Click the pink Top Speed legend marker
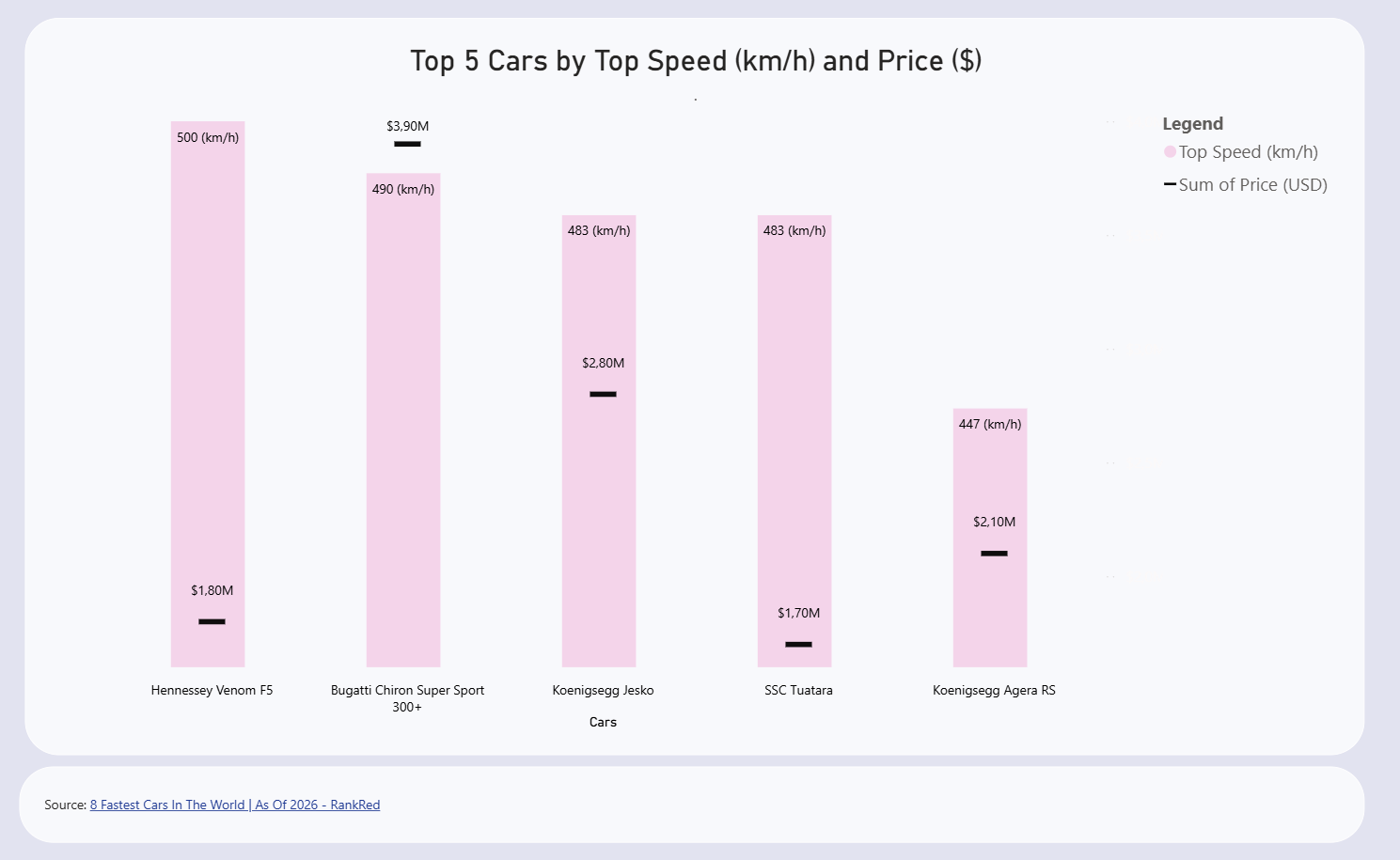 [x=1170, y=152]
